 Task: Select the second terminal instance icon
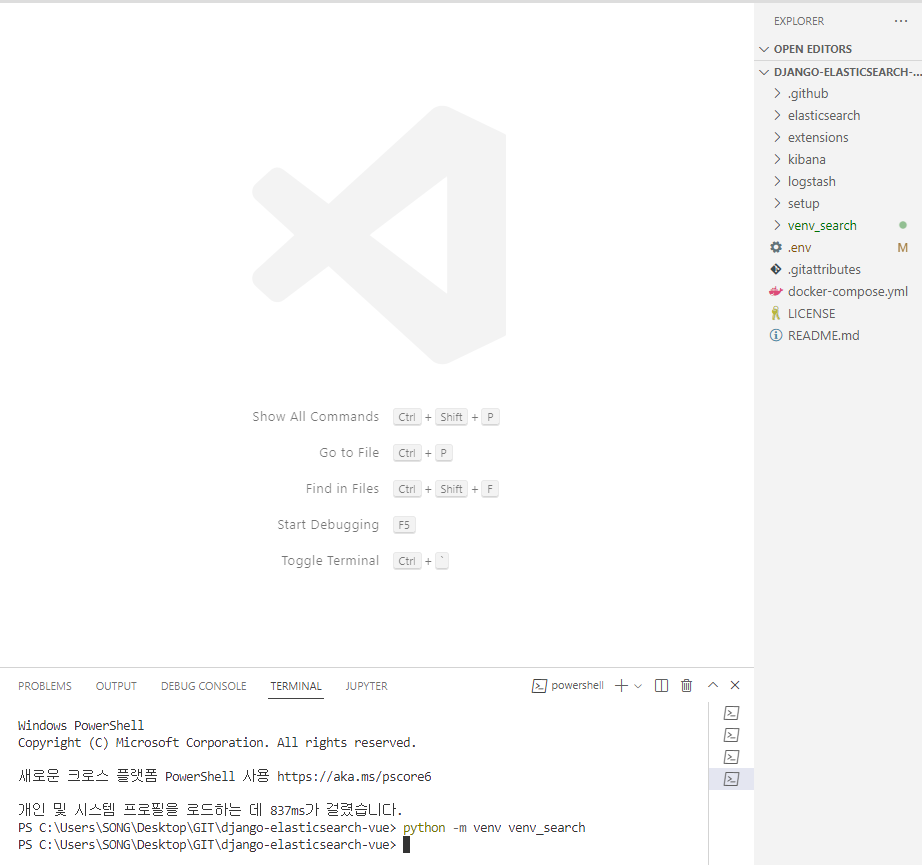[731, 735]
